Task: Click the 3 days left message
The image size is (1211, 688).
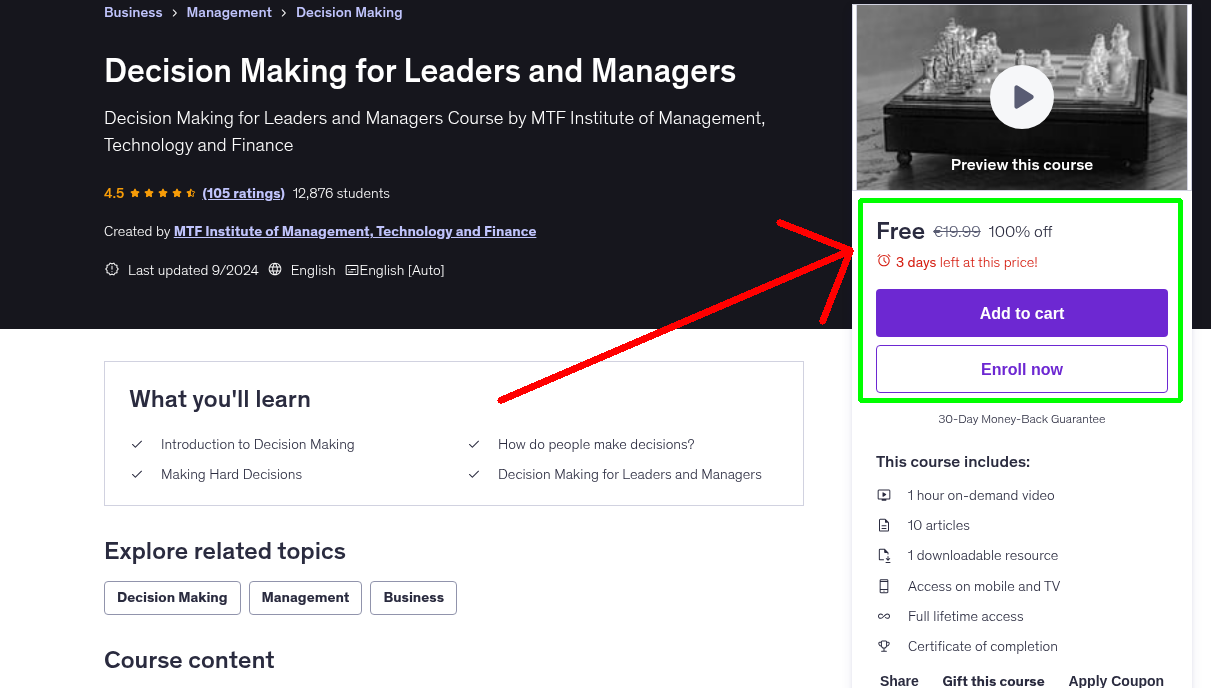Action: [967, 262]
